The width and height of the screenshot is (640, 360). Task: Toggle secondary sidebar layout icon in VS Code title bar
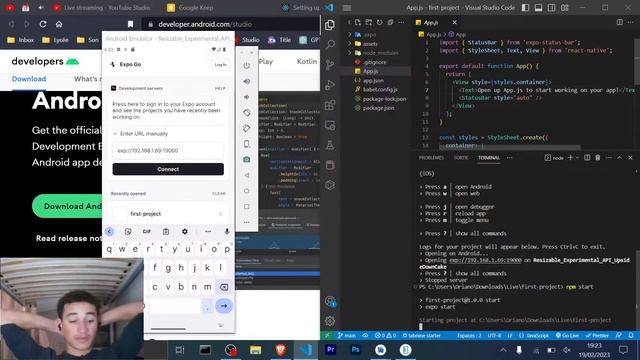coord(551,8)
